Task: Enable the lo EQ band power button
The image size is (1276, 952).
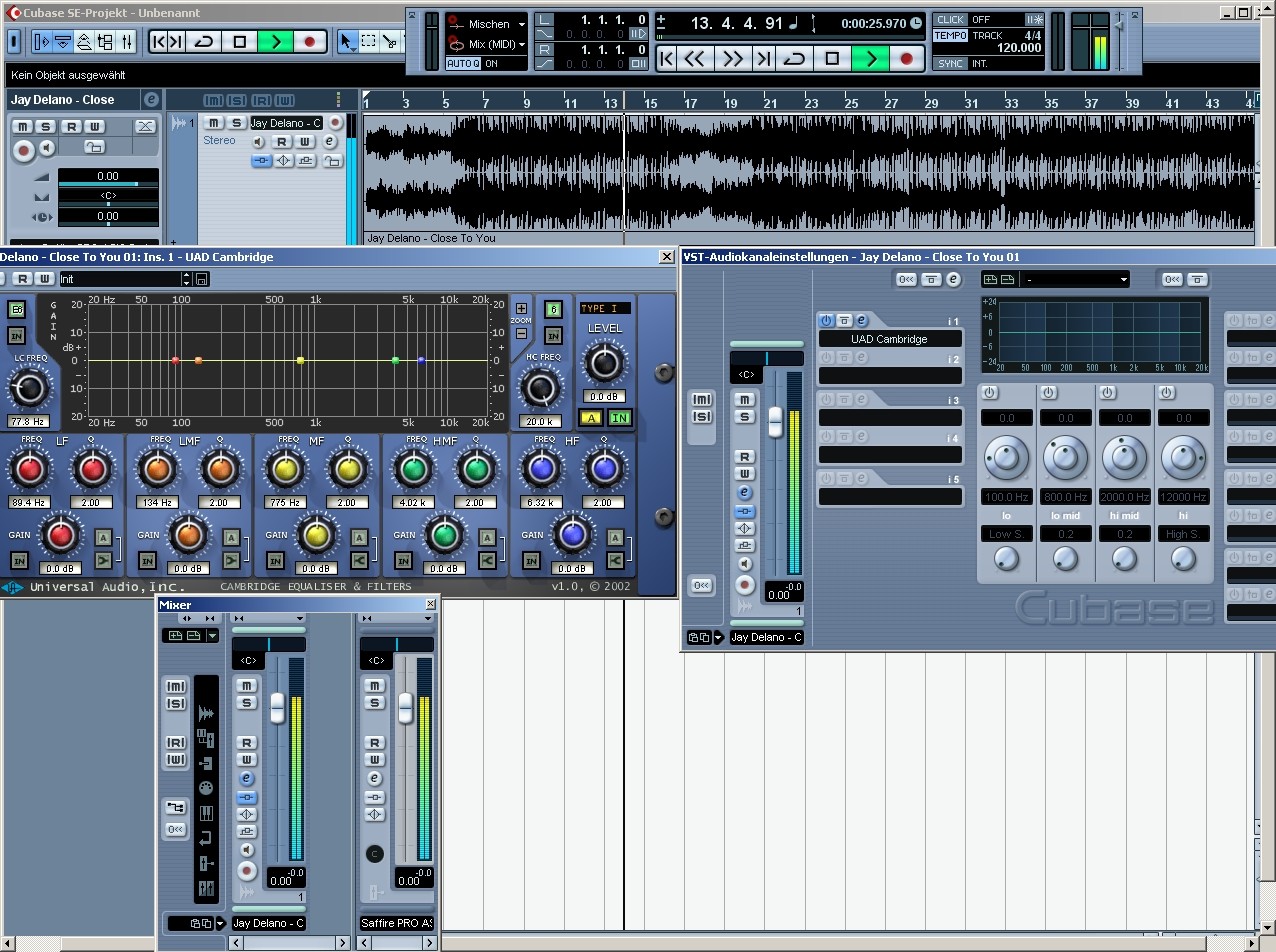Action: (x=990, y=393)
